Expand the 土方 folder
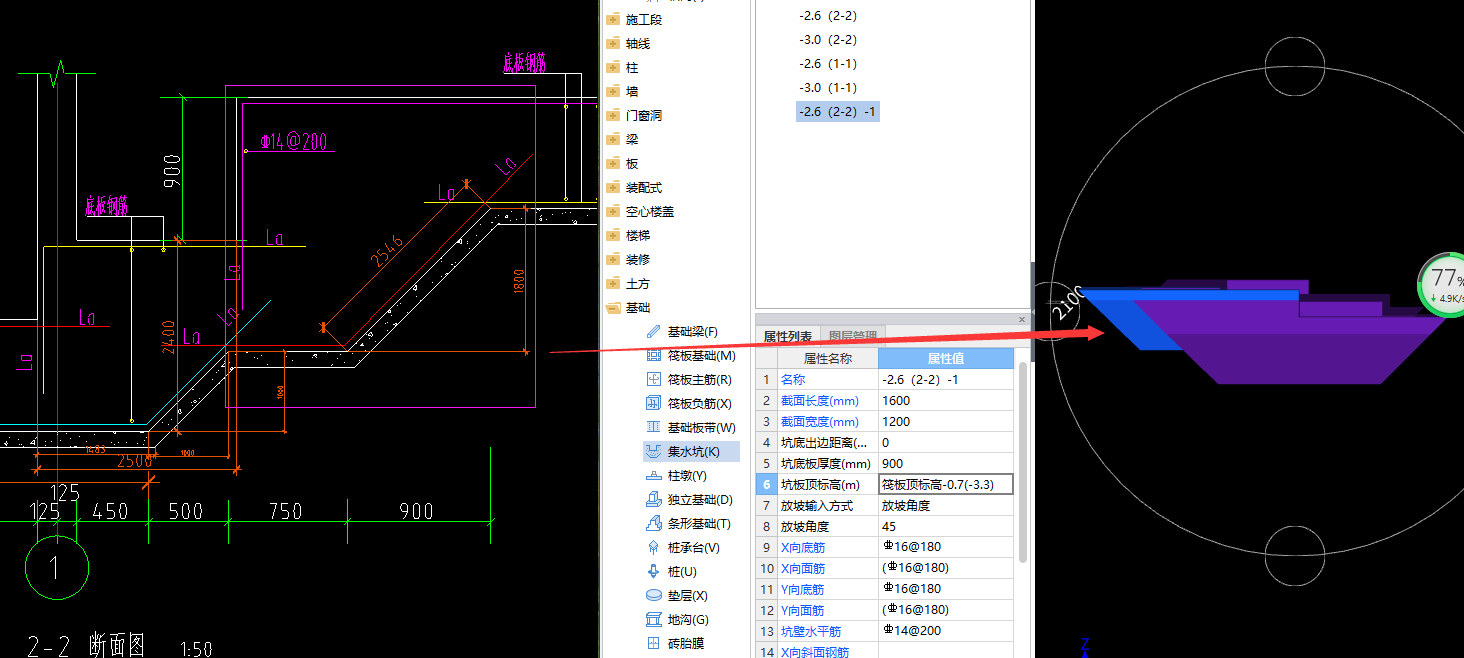Viewport: 1464px width, 658px height. [612, 283]
